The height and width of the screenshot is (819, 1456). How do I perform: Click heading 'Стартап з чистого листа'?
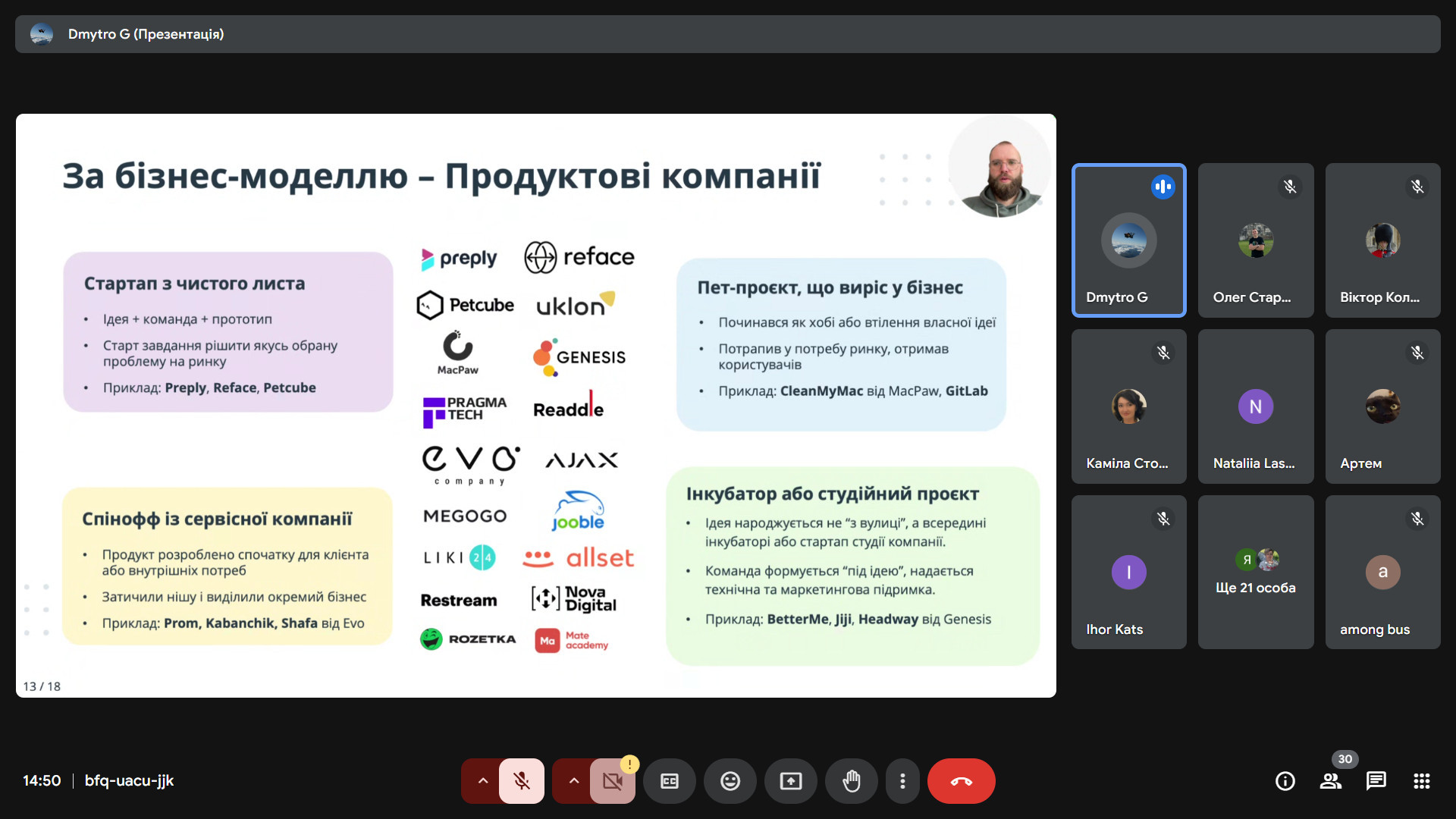194,284
